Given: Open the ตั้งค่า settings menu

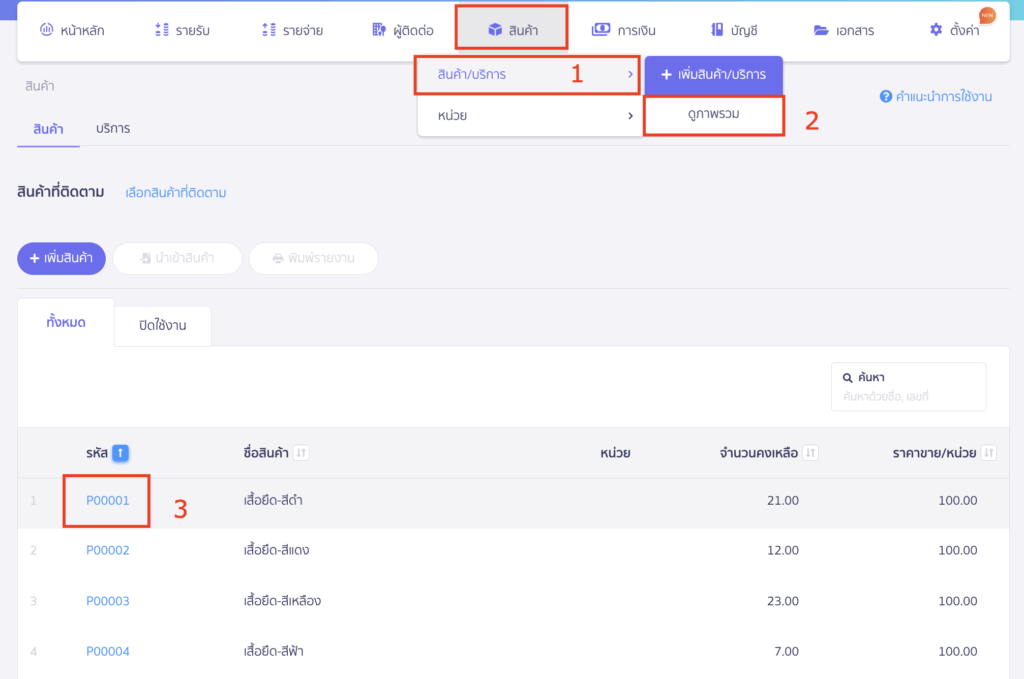Looking at the screenshot, I should tap(954, 30).
